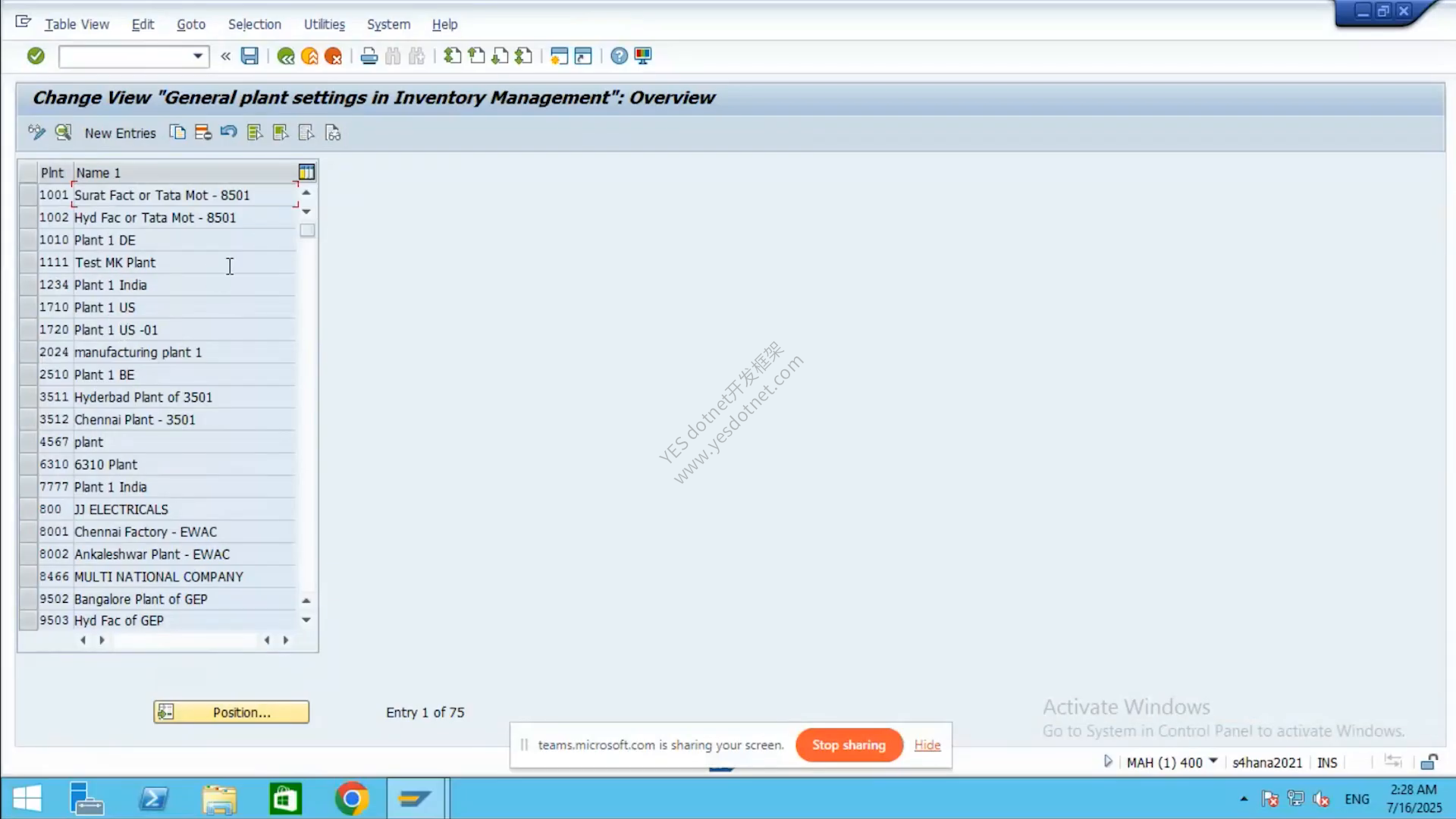Click New Entries button

[x=120, y=133]
